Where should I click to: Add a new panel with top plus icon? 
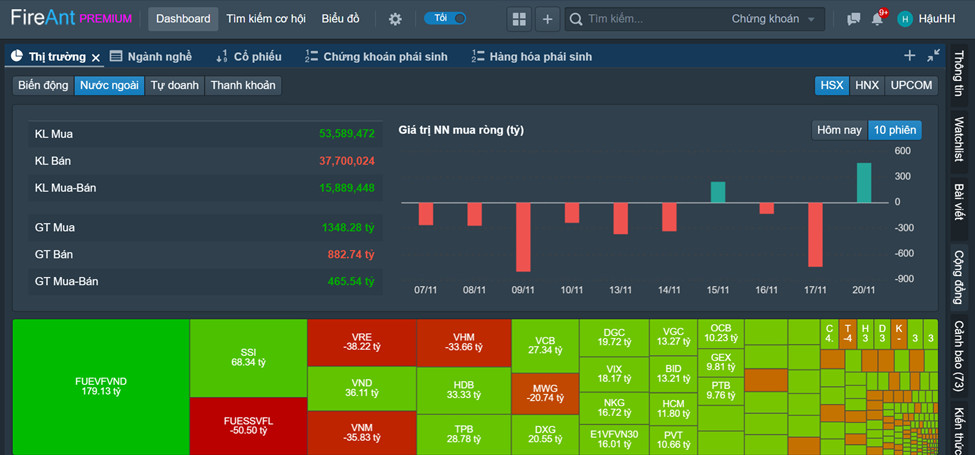click(547, 19)
